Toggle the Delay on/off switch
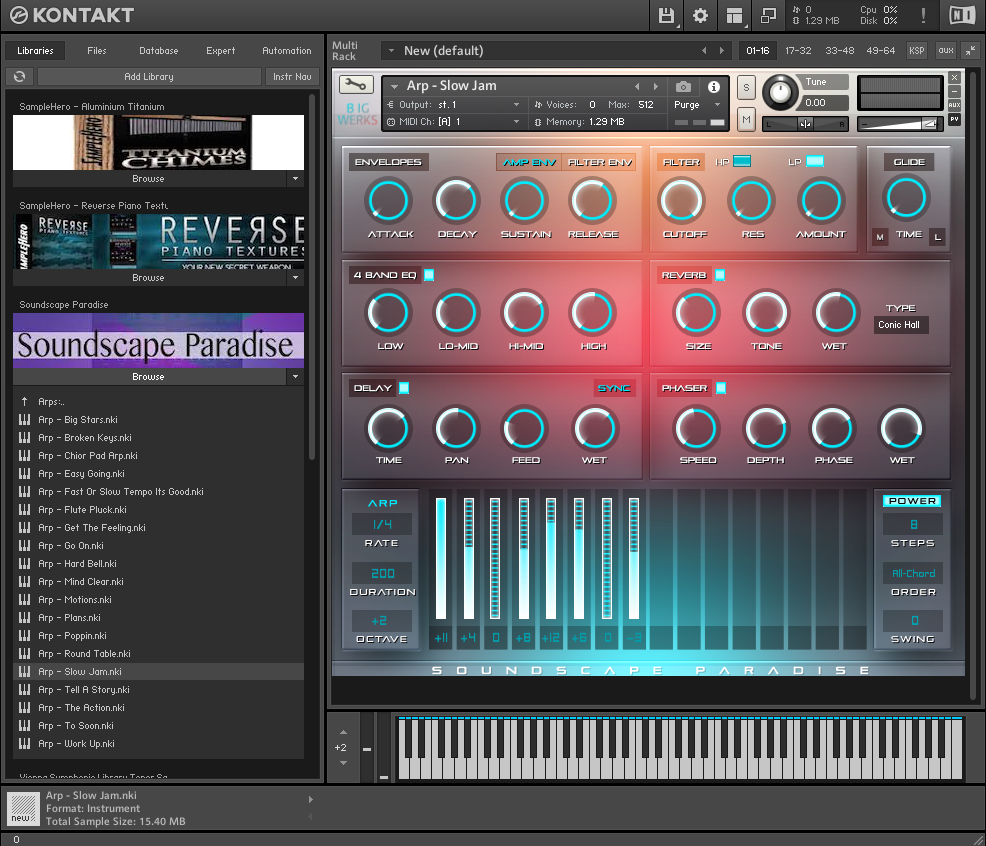The width and height of the screenshot is (986, 846). pos(404,388)
